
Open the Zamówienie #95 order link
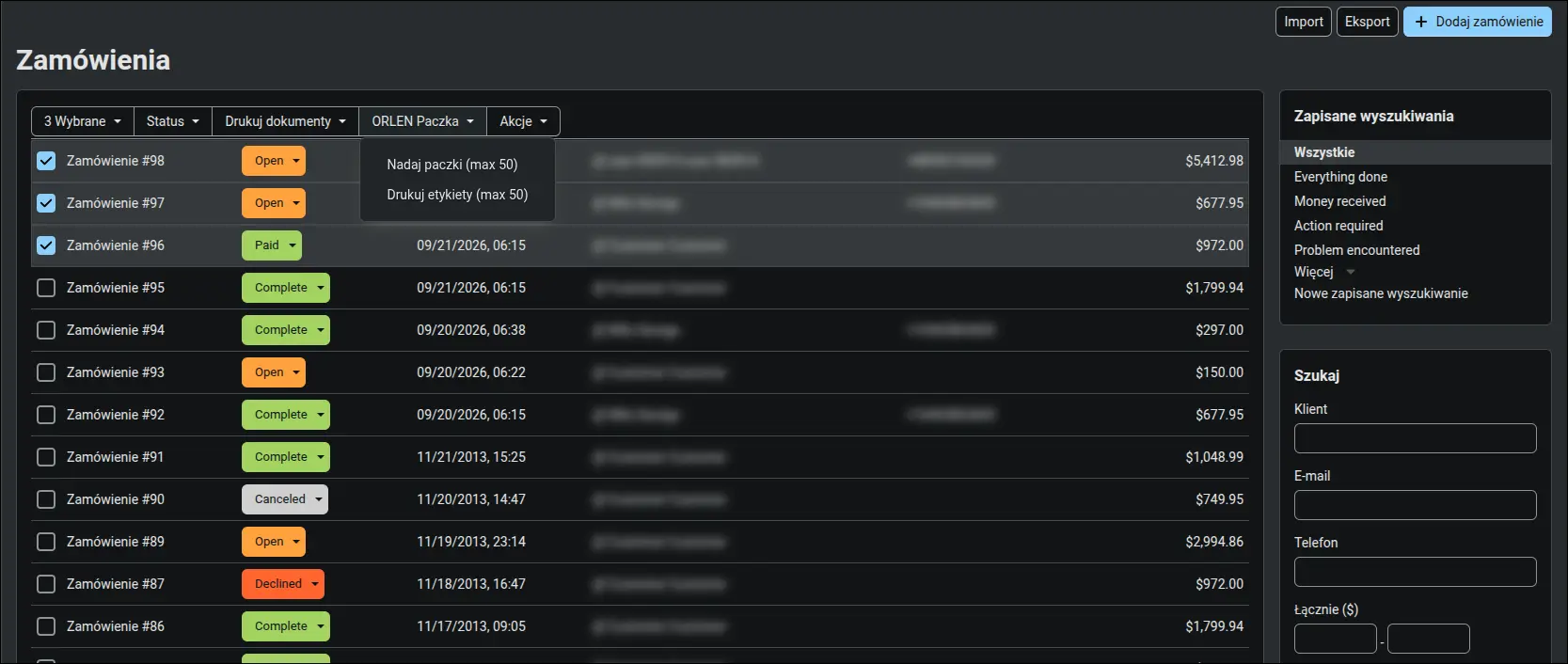pyautogui.click(x=116, y=288)
